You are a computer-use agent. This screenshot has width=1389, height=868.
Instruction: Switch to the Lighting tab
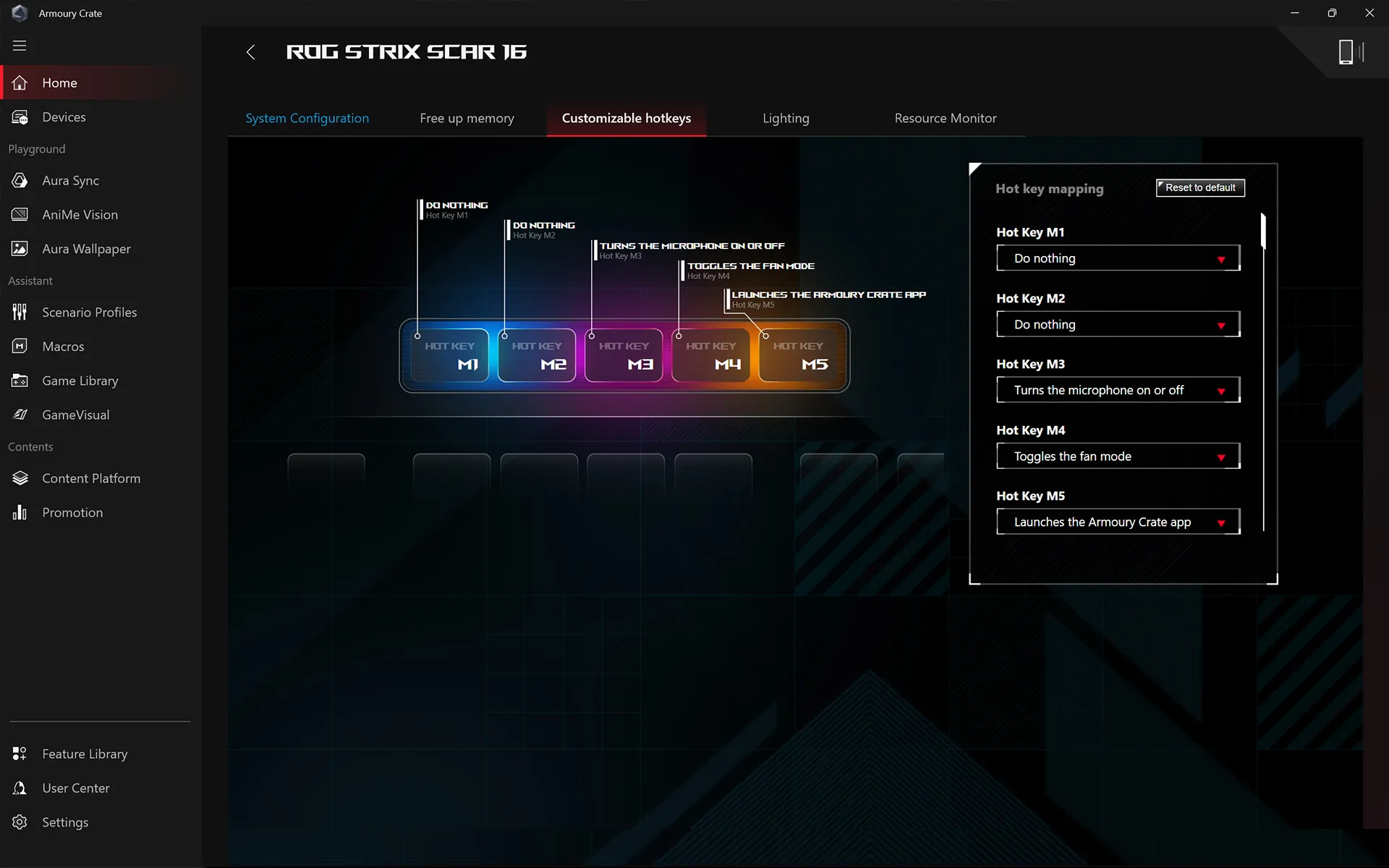[x=786, y=118]
